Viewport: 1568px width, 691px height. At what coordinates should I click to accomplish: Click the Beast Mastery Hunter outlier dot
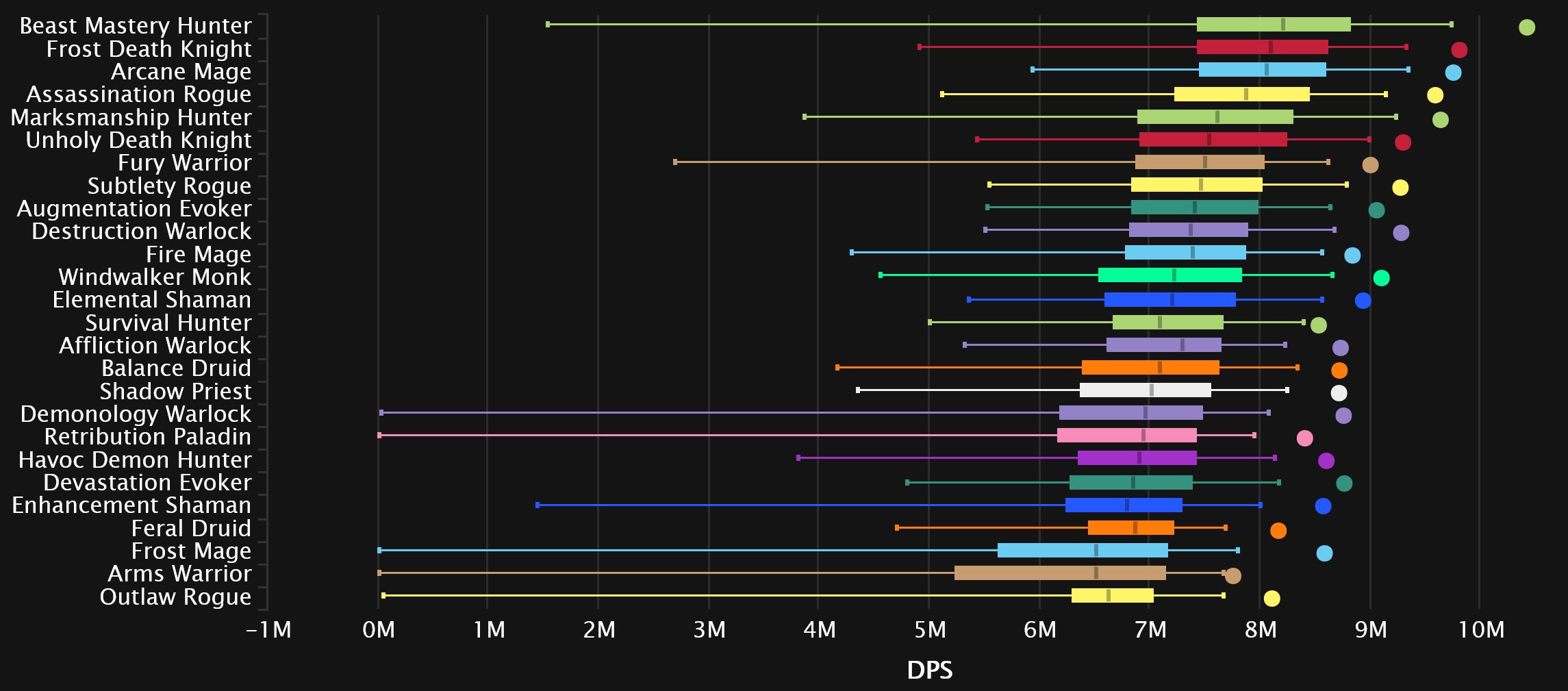(1526, 27)
